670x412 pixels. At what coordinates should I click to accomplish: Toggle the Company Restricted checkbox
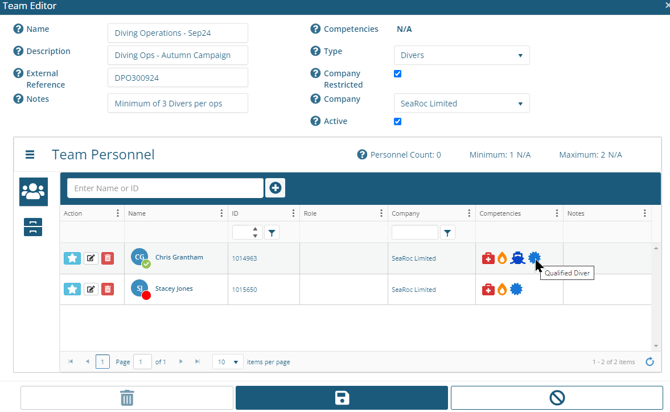(397, 74)
